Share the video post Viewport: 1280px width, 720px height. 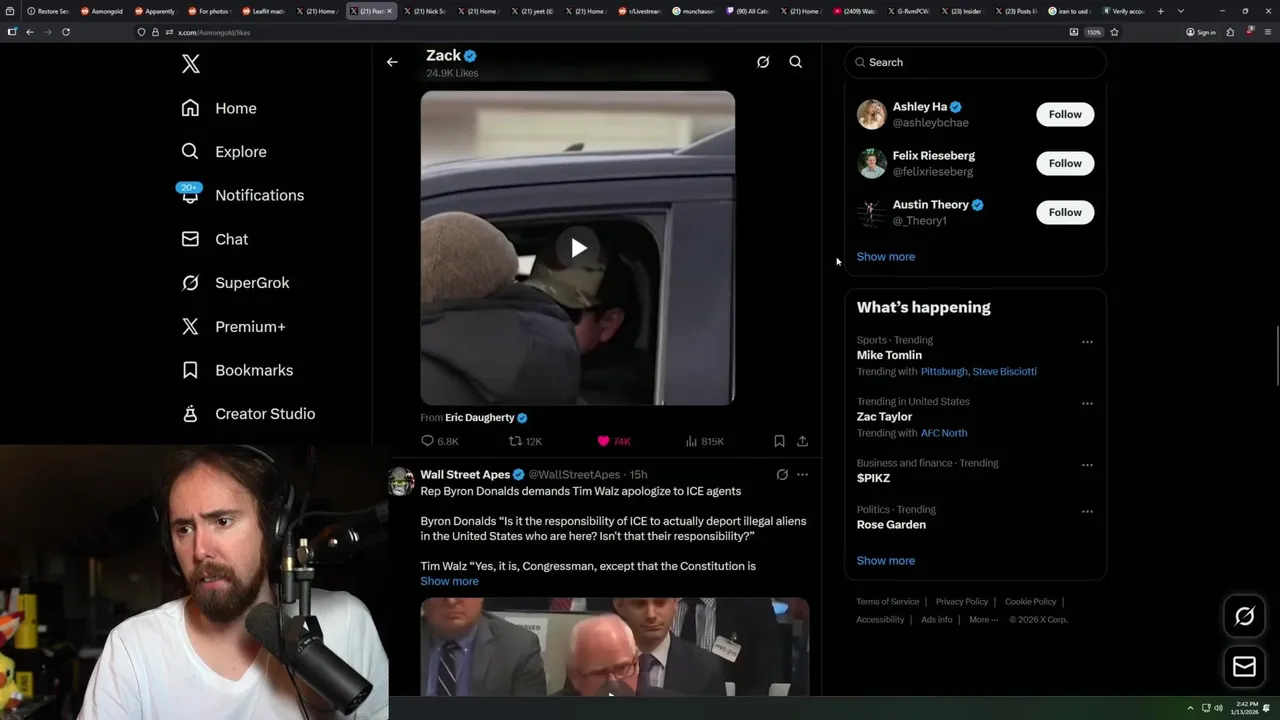(x=802, y=441)
